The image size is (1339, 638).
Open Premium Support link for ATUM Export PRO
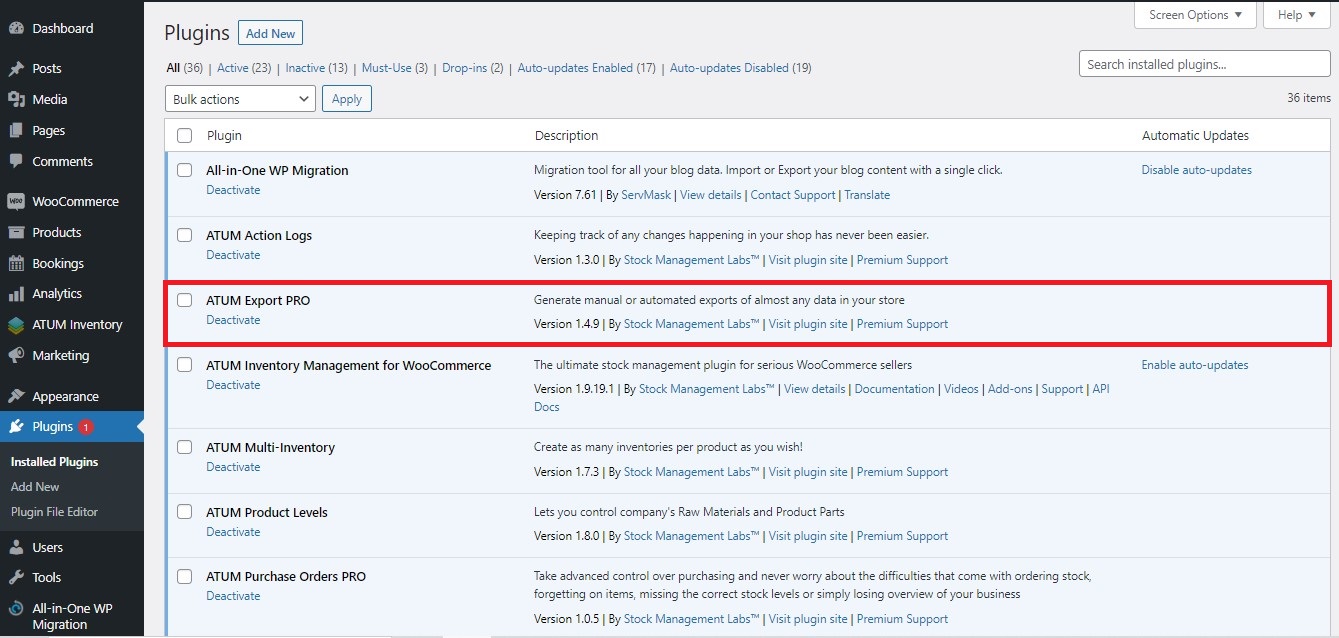[x=902, y=324]
